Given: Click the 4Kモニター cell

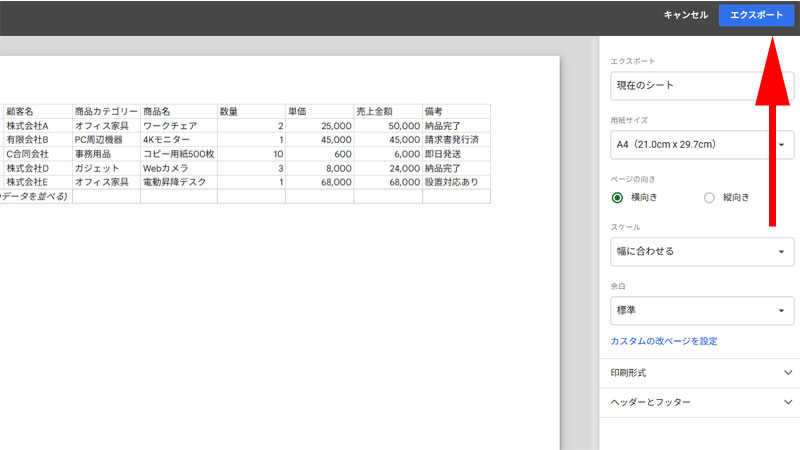Looking at the screenshot, I should click(179, 140).
